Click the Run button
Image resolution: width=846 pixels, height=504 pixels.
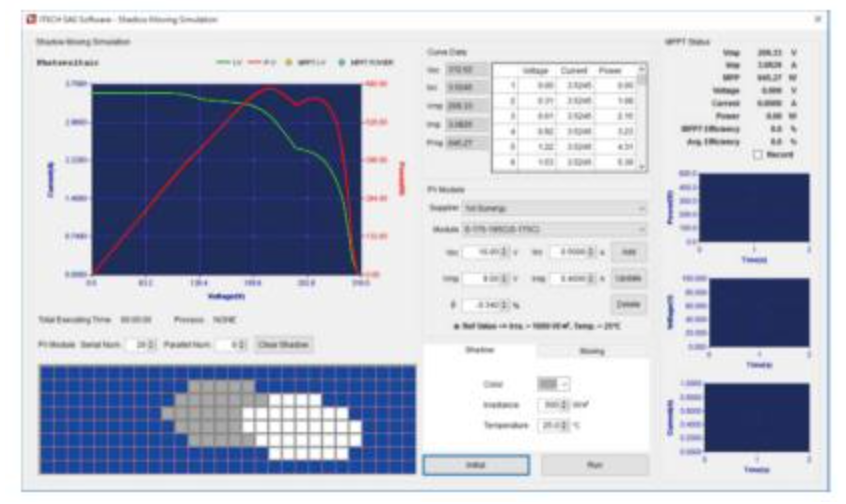(x=595, y=465)
